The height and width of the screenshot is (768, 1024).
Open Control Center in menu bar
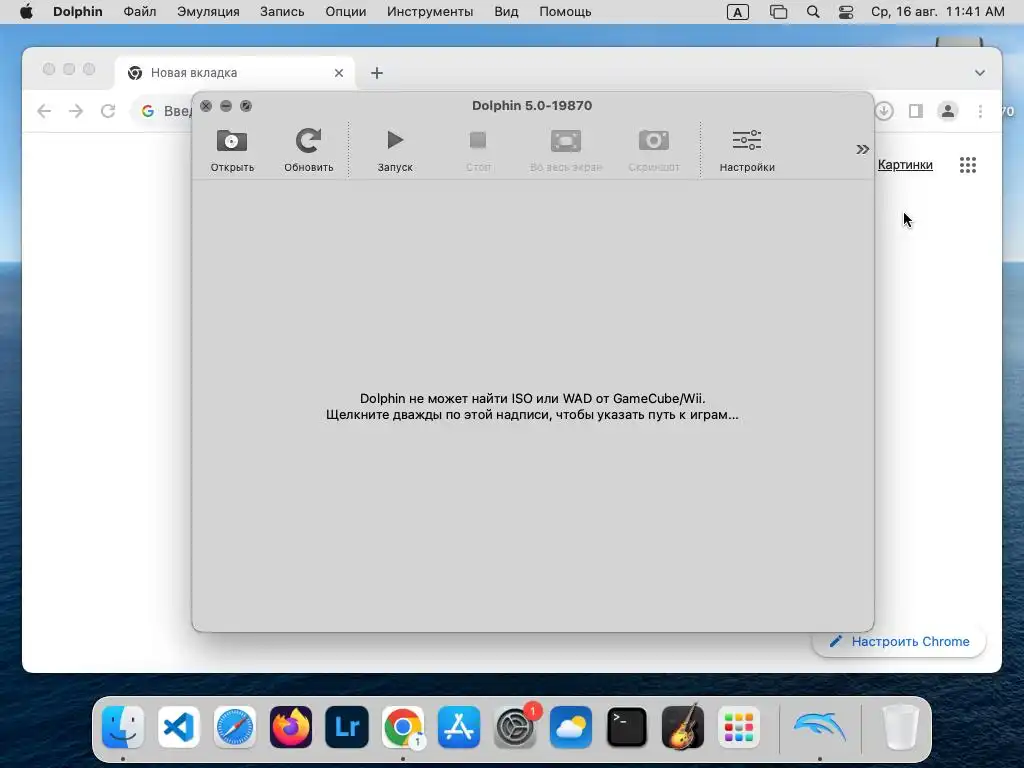[846, 12]
